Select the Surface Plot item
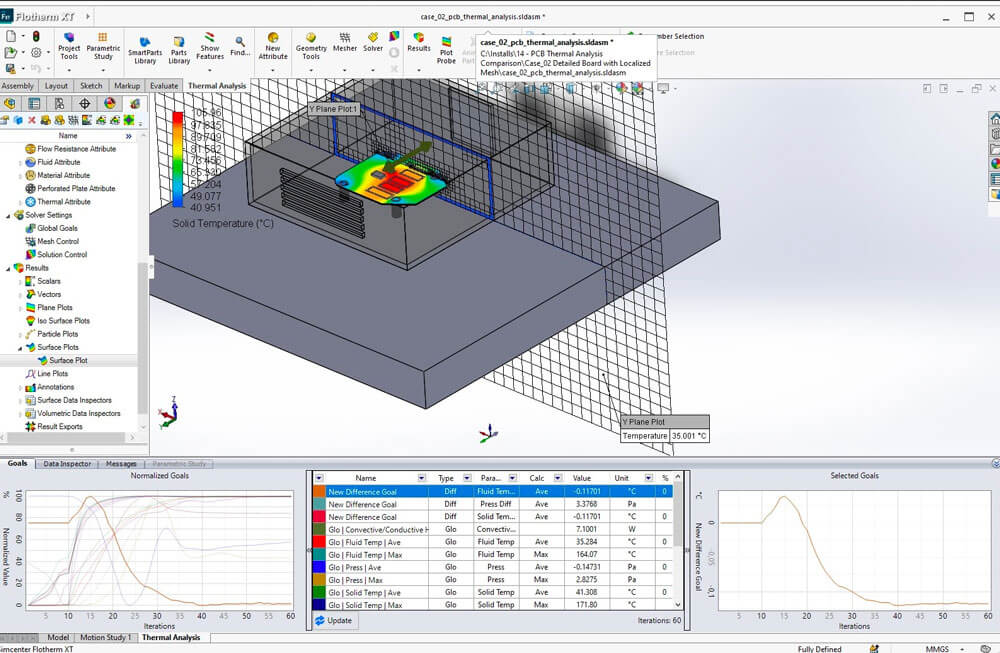The height and width of the screenshot is (653, 1000). [62, 360]
